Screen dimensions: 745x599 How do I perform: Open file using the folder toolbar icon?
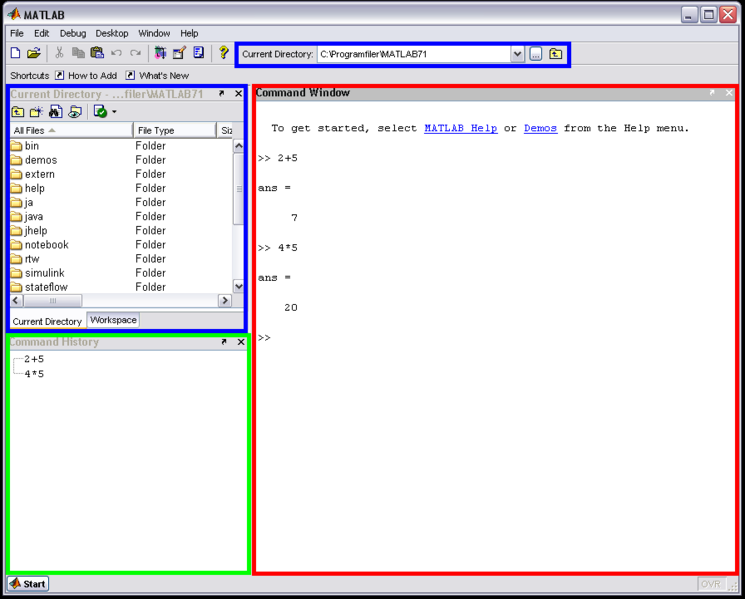(34, 53)
